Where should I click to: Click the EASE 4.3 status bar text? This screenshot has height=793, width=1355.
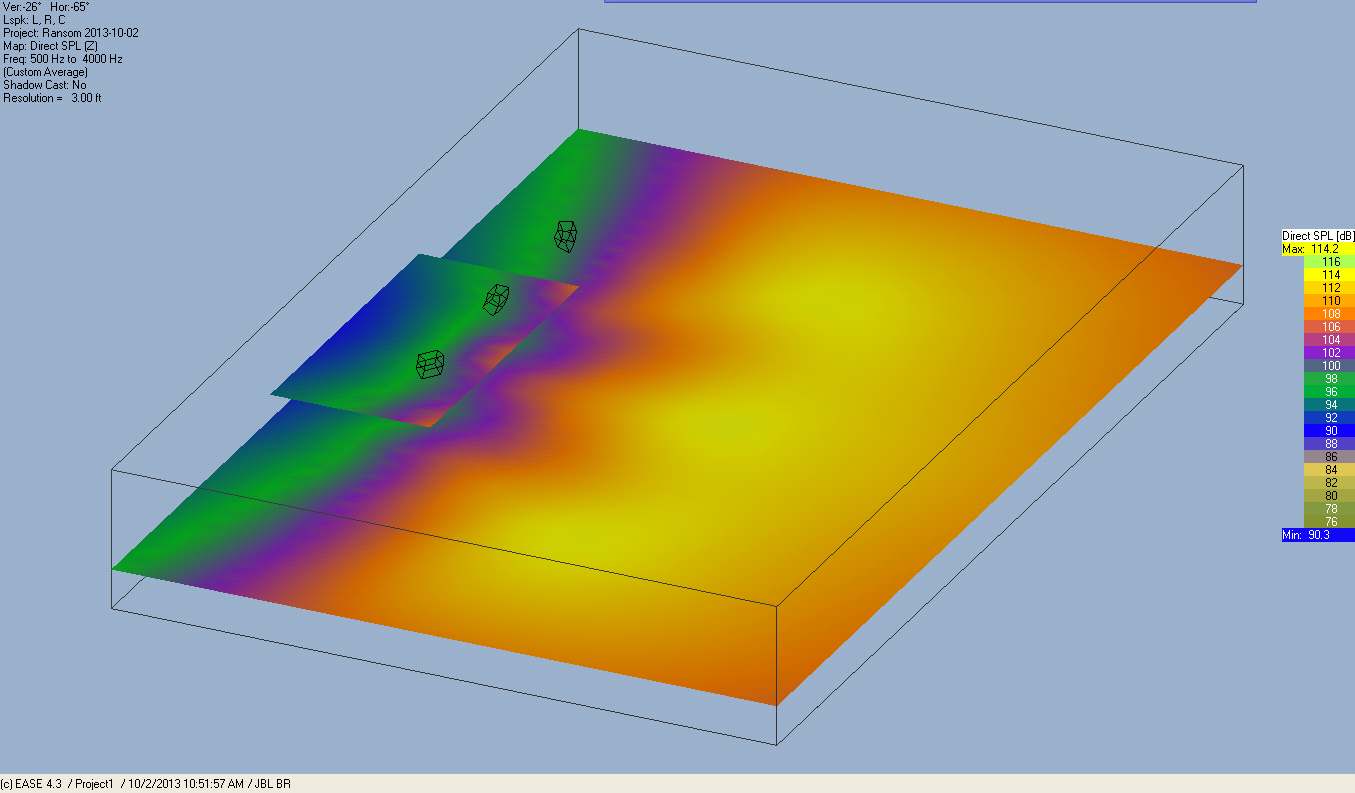point(146,784)
